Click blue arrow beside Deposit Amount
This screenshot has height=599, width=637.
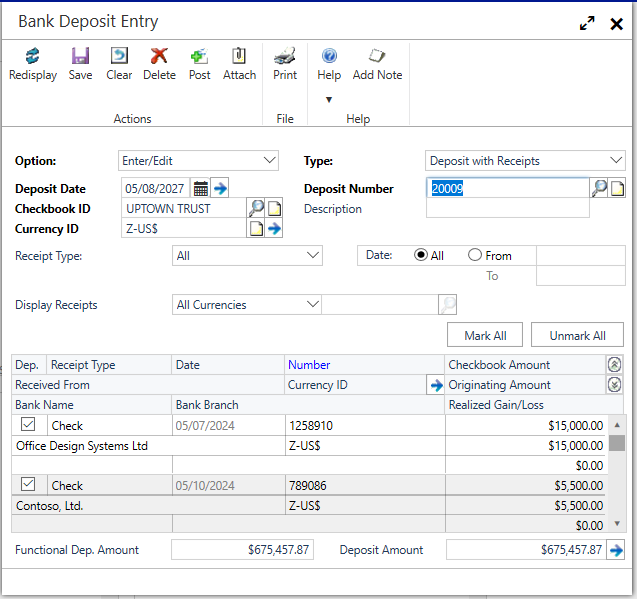tap(616, 550)
